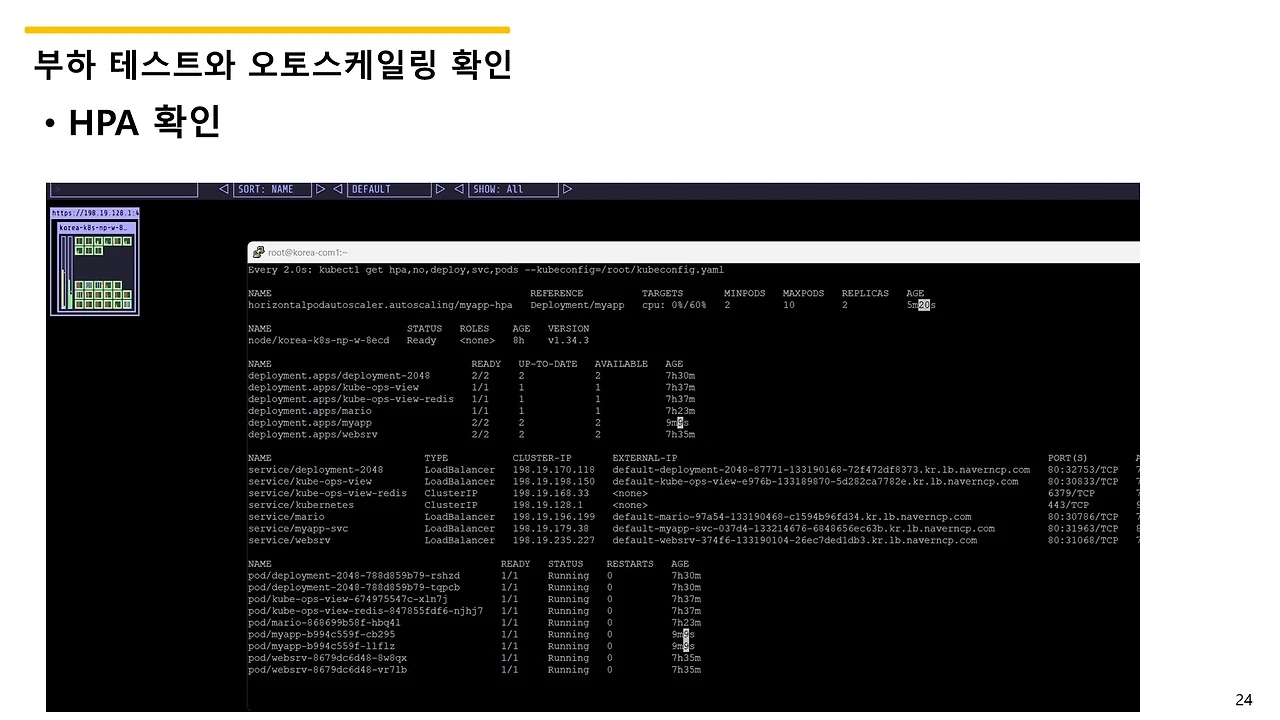Select deployment.apps/kube-ops-view-redis row
Screen dimensions: 1280x720
coord(471,399)
